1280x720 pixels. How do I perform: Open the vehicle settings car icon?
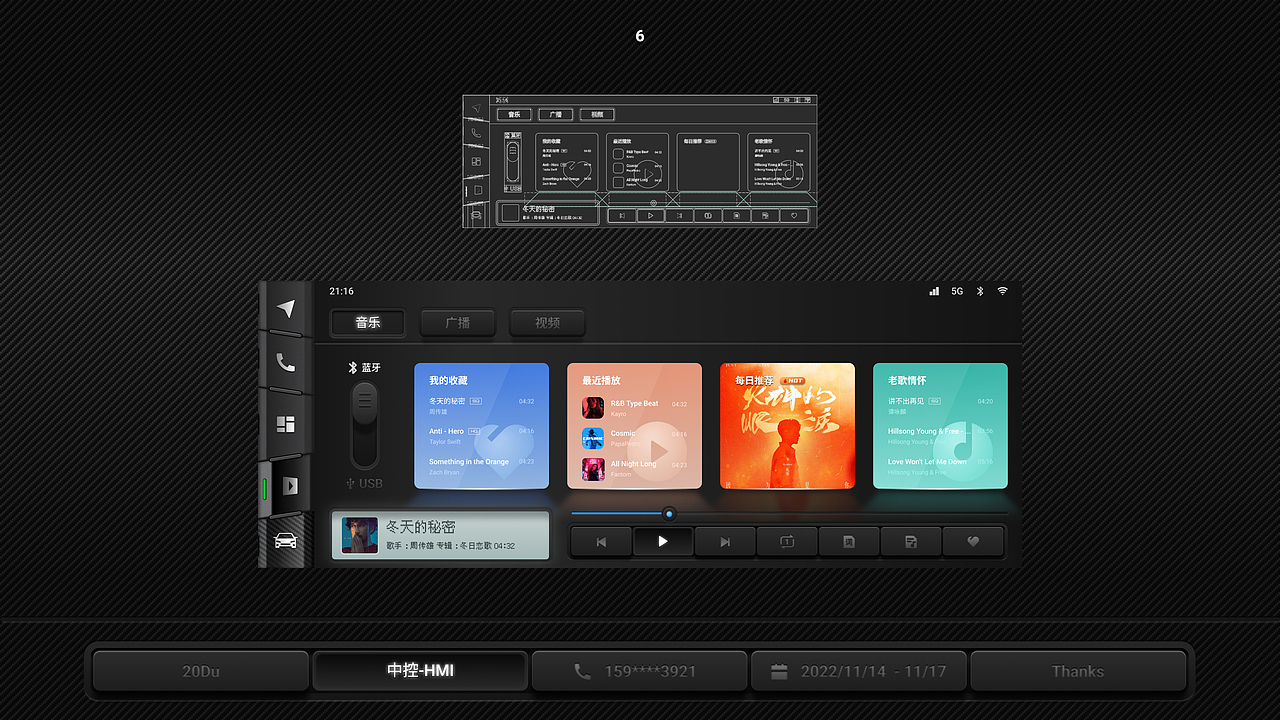tap(286, 540)
